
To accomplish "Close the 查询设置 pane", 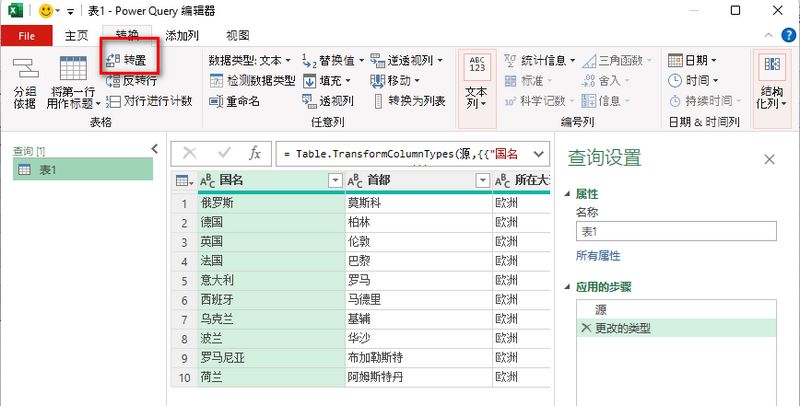I will pyautogui.click(x=769, y=160).
